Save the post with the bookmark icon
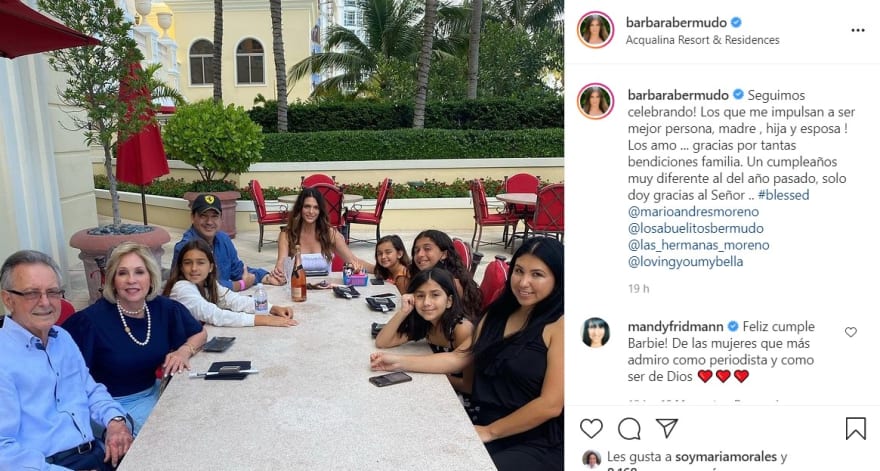This screenshot has width=880, height=471. [855, 428]
